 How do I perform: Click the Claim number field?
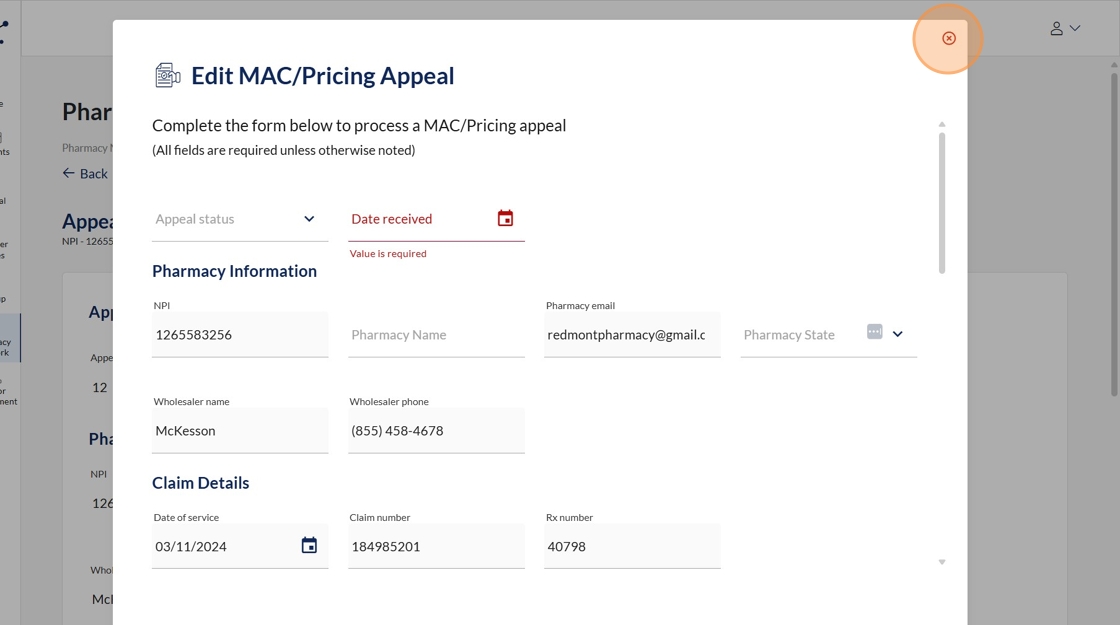click(x=436, y=547)
